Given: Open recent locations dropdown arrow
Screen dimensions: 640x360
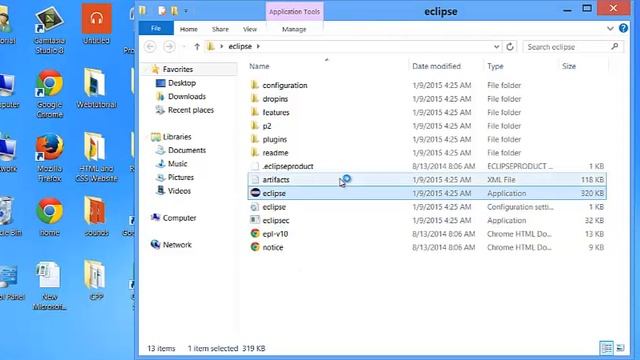Looking at the screenshot, I should [x=184, y=47].
